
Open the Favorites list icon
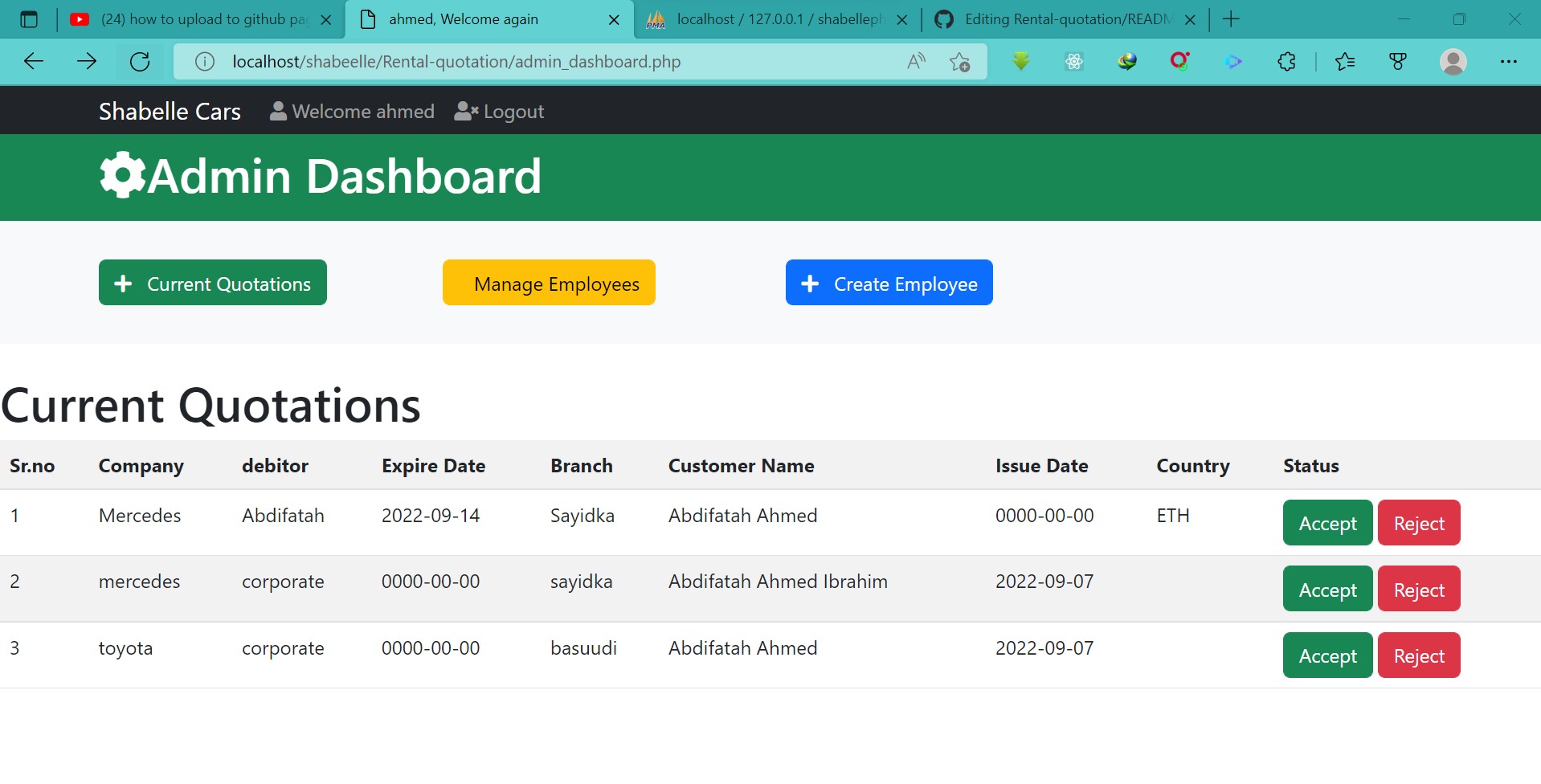coord(1346,61)
